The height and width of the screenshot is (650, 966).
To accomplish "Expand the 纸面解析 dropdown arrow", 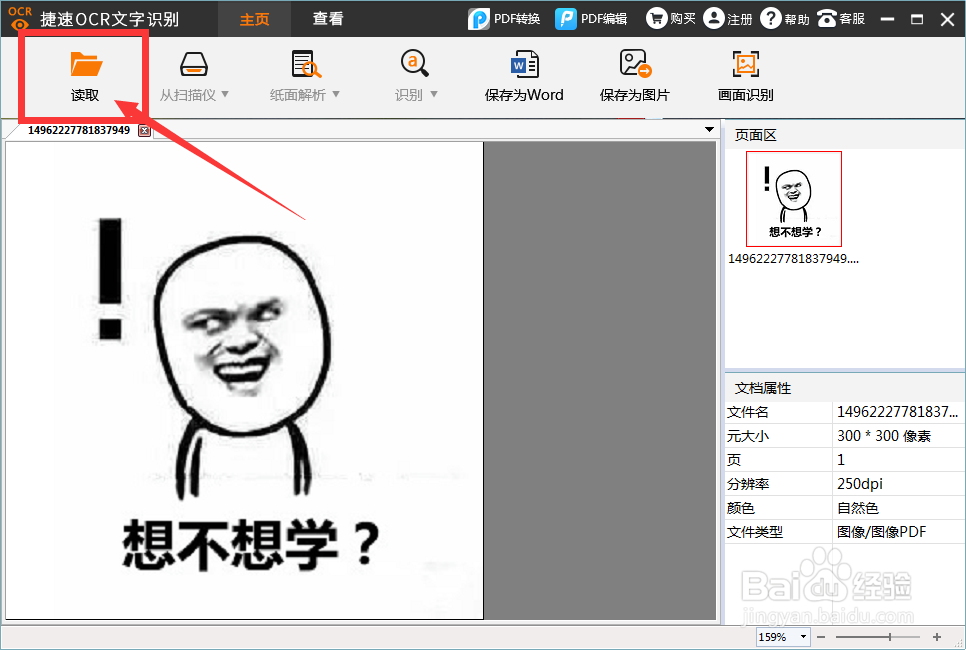I will click(336, 94).
